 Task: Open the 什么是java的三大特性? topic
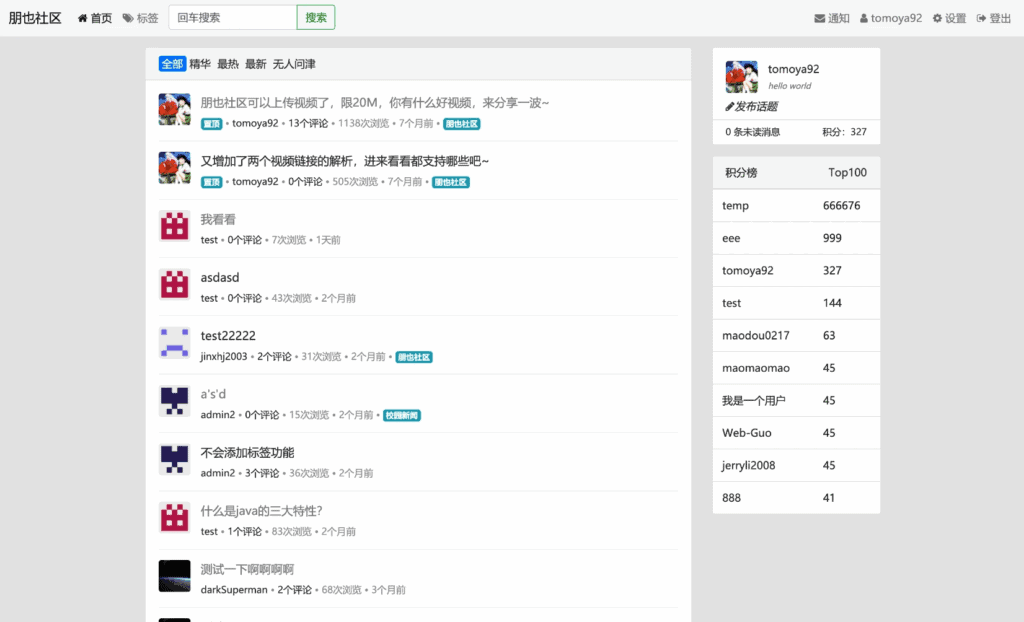click(x=261, y=511)
